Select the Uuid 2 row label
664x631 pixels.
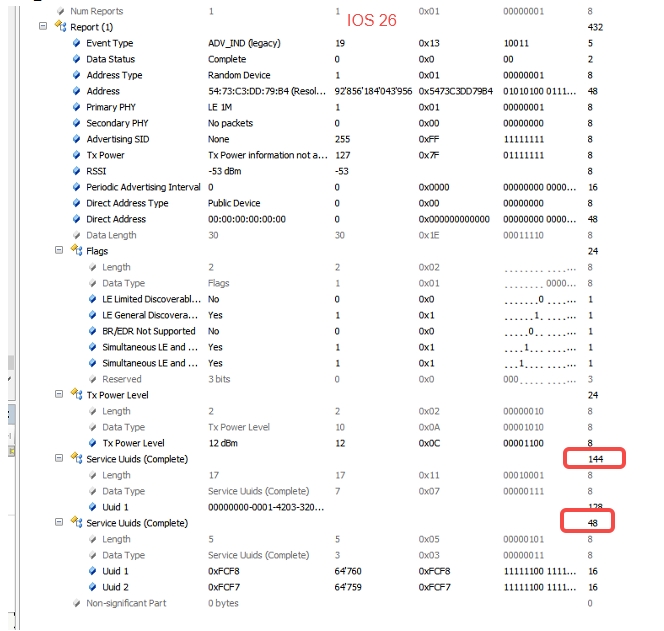point(115,587)
